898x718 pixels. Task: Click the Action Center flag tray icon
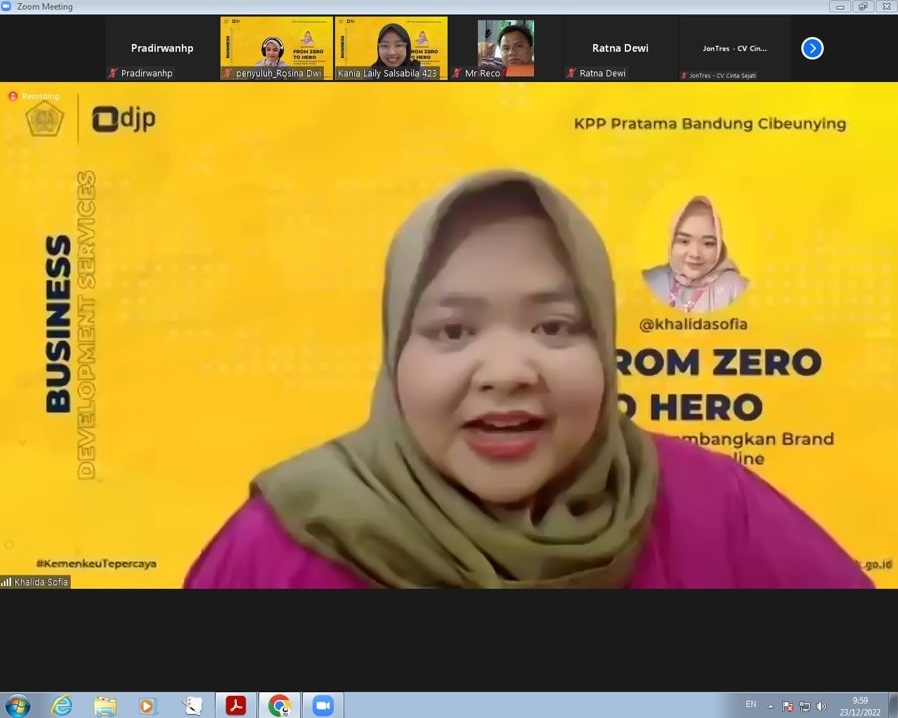click(x=788, y=706)
